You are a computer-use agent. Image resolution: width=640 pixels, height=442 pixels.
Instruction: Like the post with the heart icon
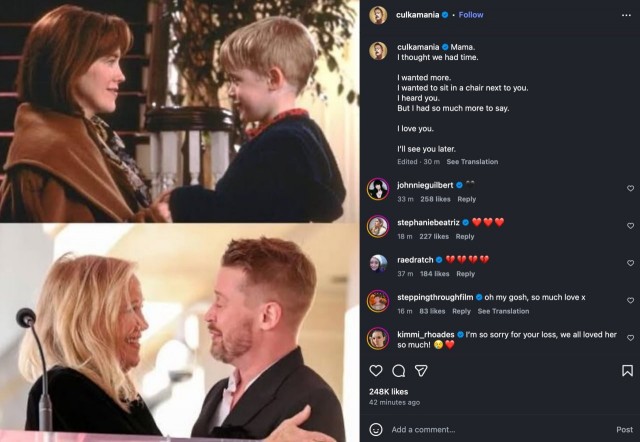[376, 370]
